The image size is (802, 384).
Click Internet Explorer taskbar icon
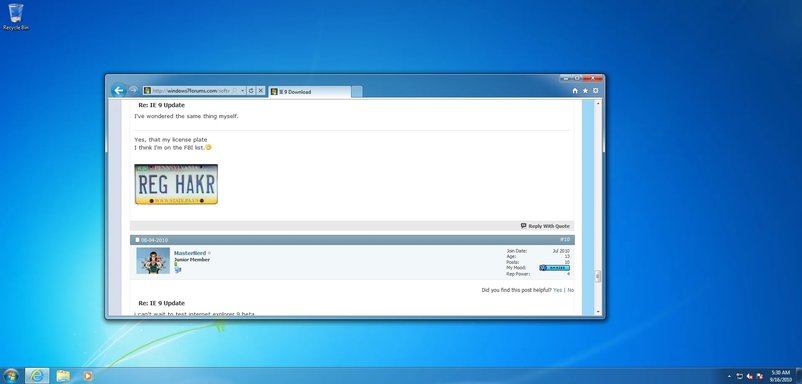[37, 376]
